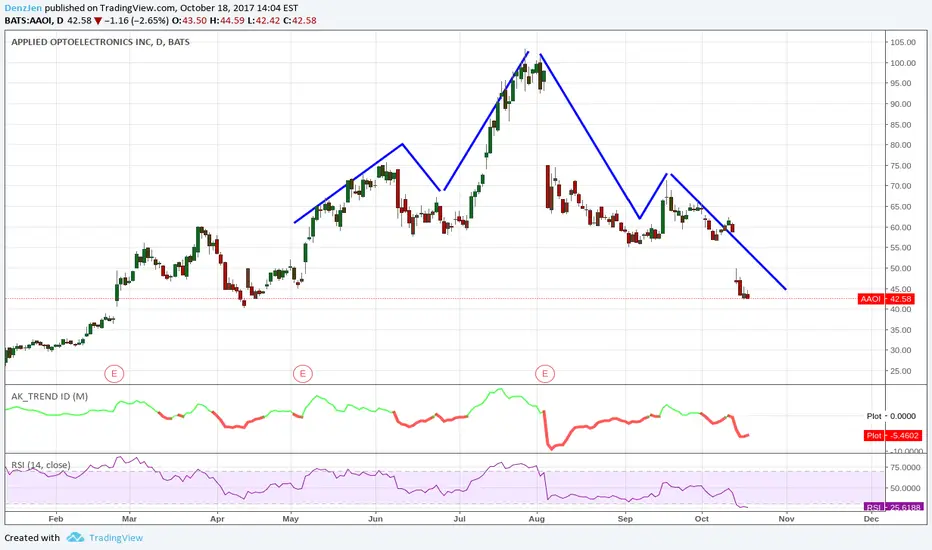Click the Aug label on time axis

point(537,519)
